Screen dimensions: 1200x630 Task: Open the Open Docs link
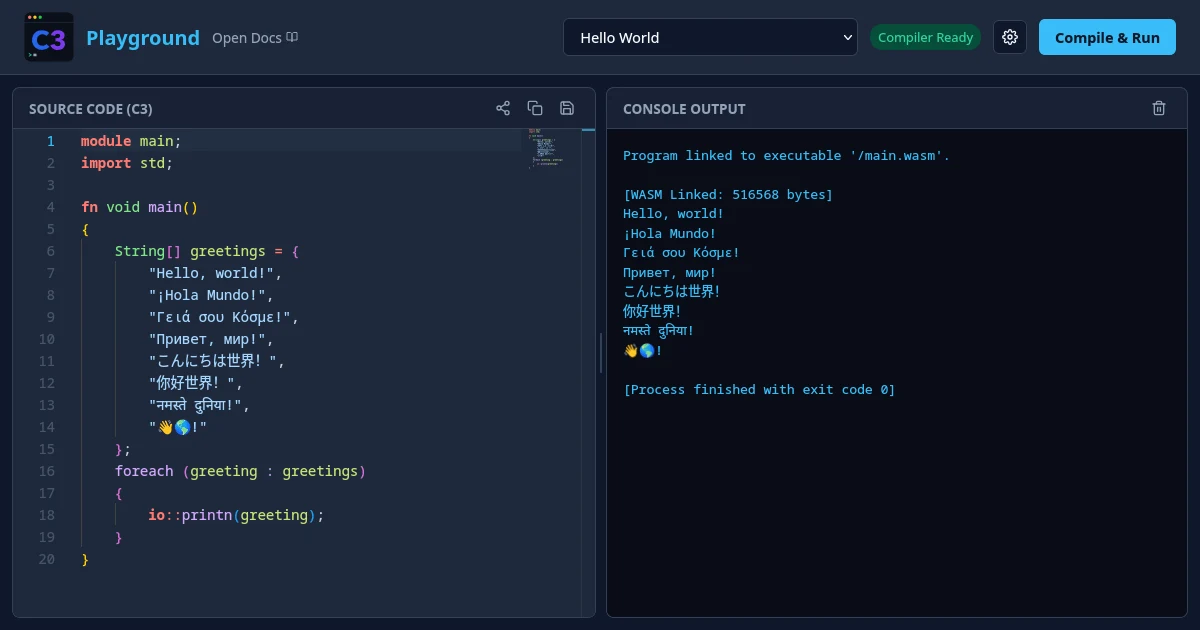(255, 38)
